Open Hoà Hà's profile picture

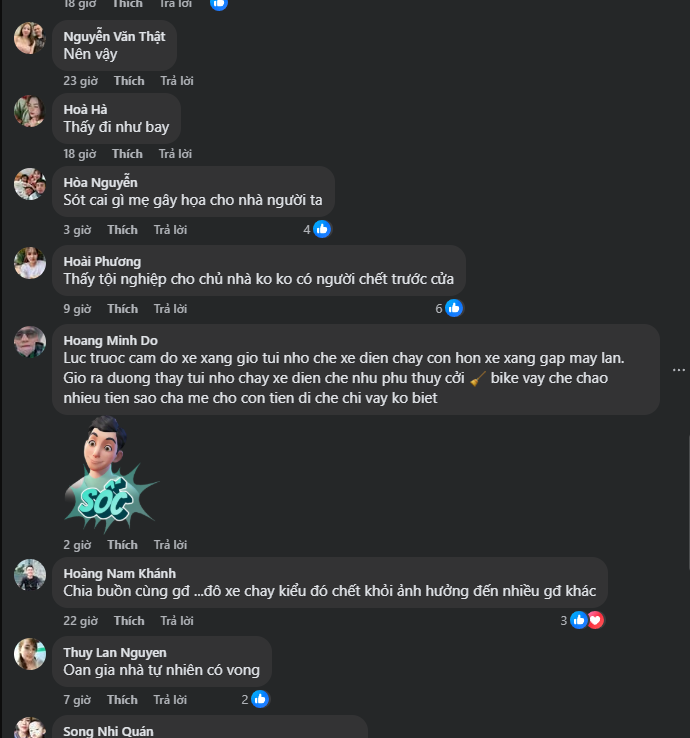click(29, 111)
